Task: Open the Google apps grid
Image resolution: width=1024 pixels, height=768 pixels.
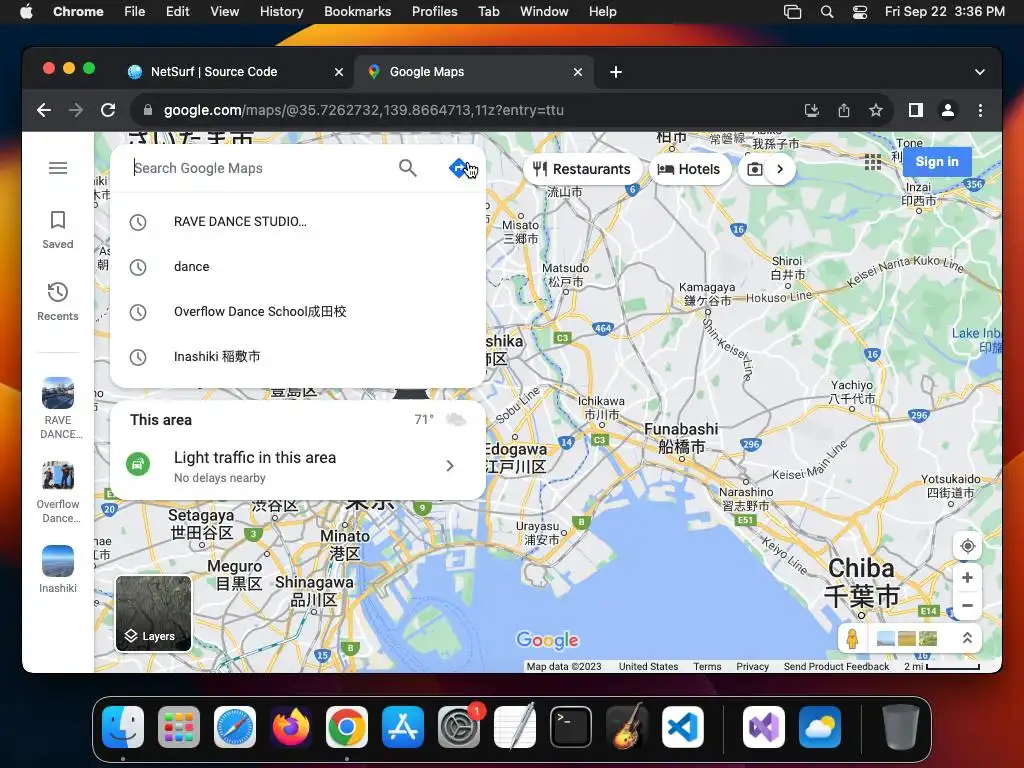Action: coord(873,161)
